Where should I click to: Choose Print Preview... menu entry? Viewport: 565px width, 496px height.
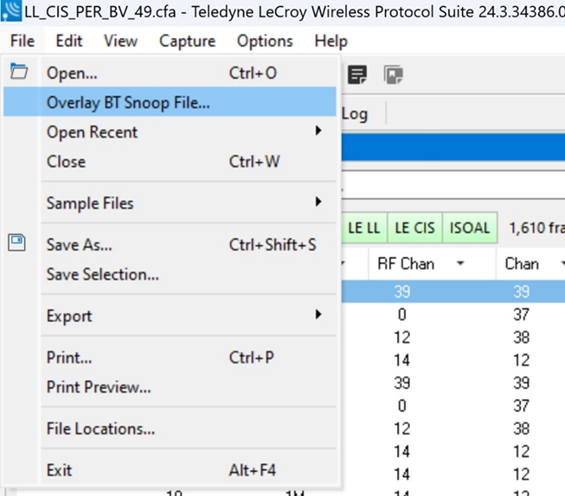[170, 387]
